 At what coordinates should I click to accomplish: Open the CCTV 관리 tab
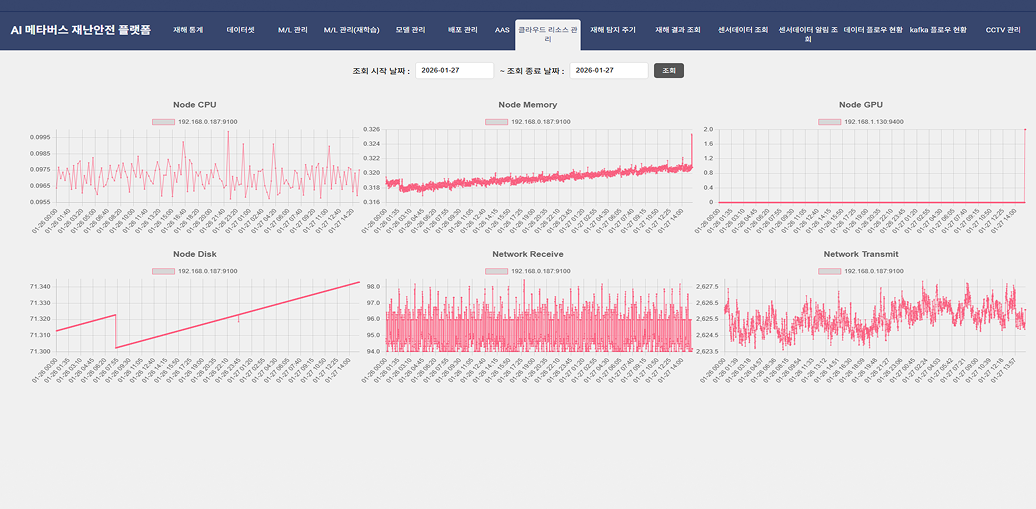click(1003, 30)
